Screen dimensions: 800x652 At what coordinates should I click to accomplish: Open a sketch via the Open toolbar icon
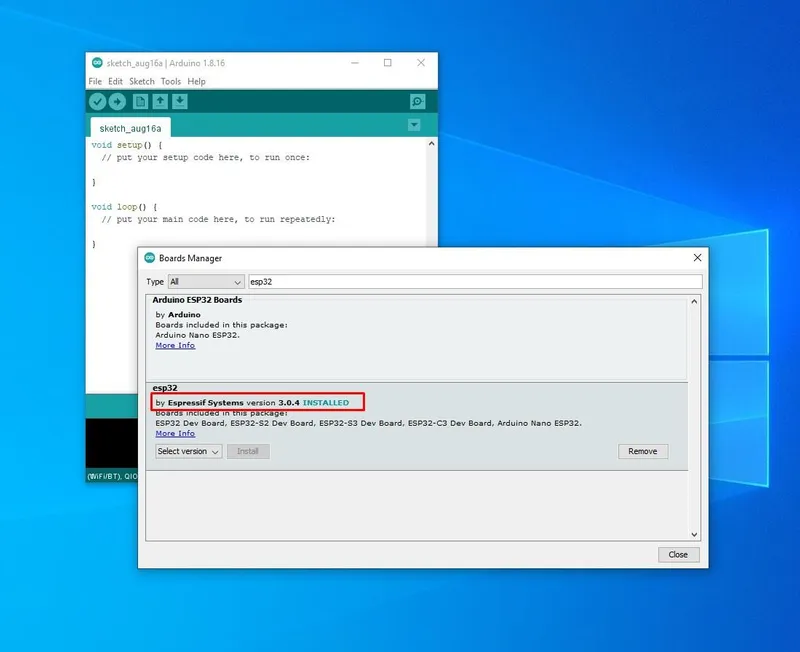click(160, 101)
